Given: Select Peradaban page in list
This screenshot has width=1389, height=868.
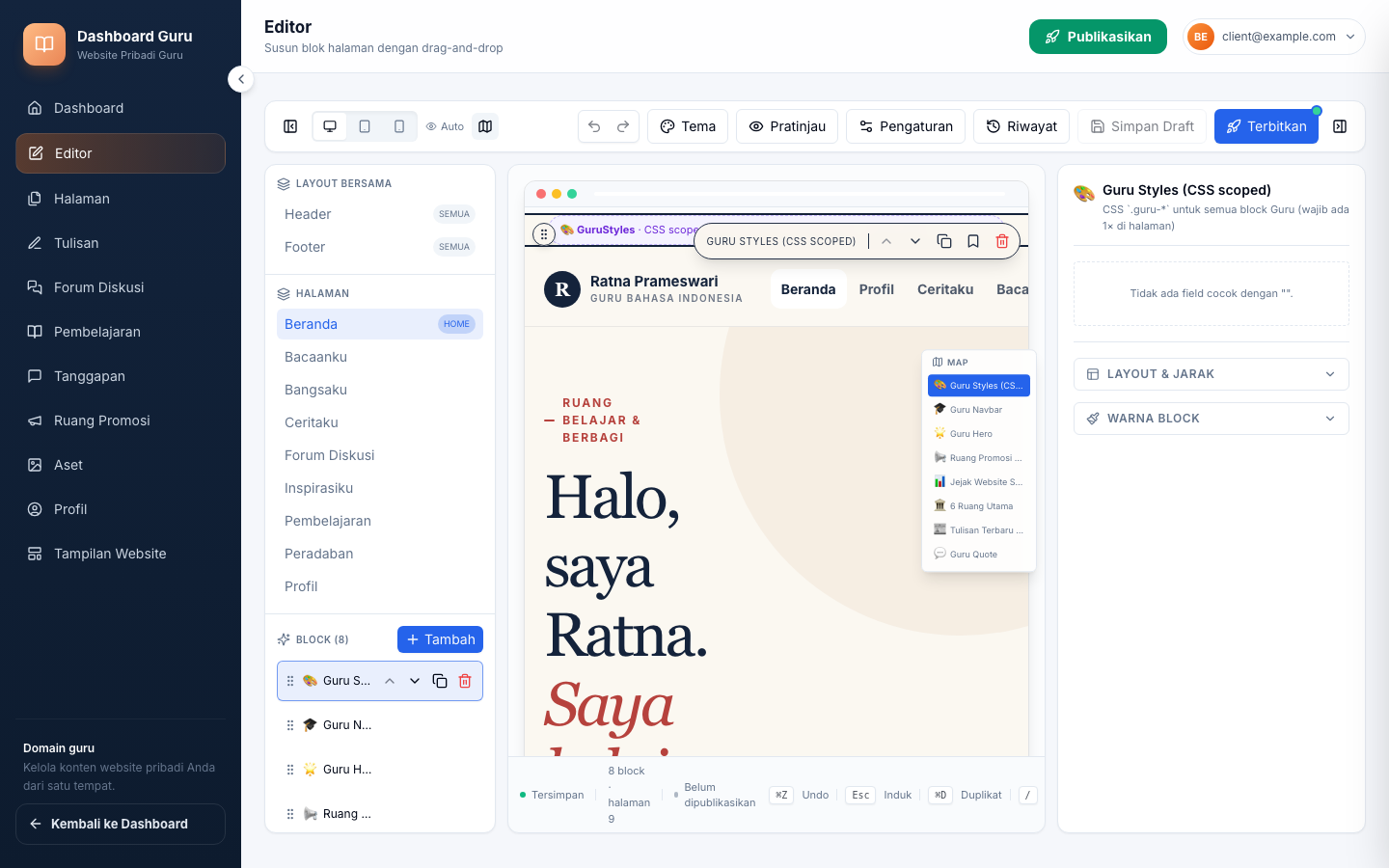Looking at the screenshot, I should 380,554.
